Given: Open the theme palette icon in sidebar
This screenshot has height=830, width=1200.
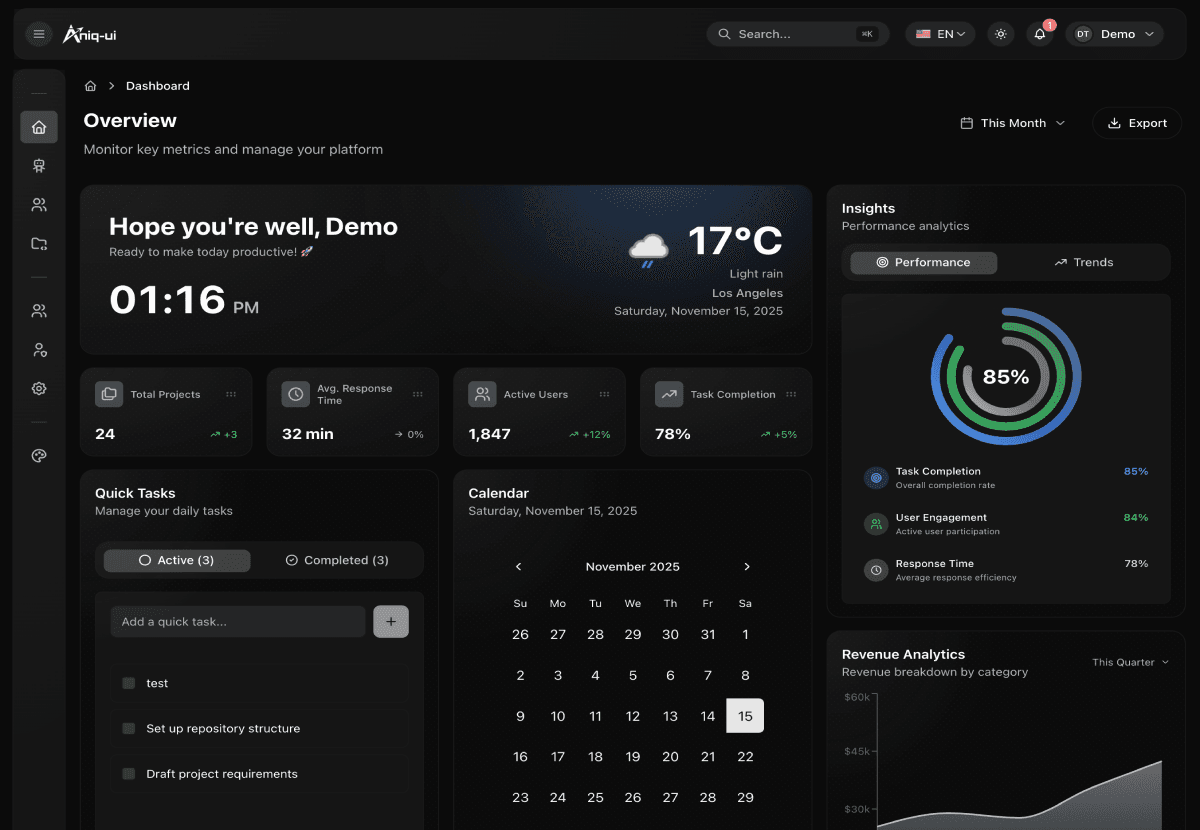Looking at the screenshot, I should coord(39,455).
